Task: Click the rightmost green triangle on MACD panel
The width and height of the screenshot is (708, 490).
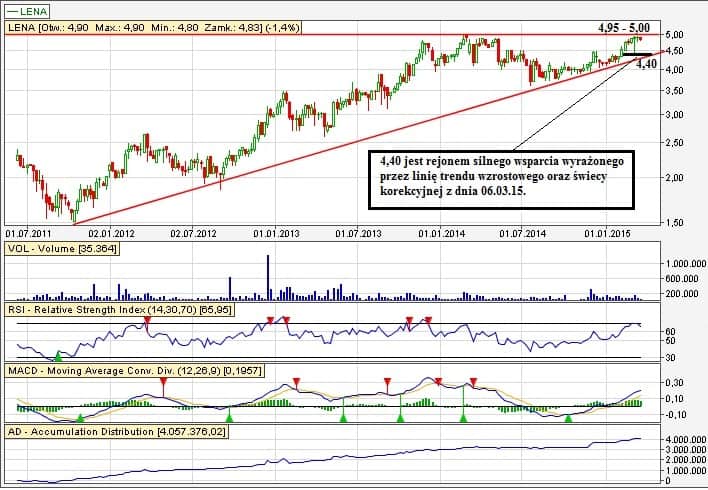Action: point(569,417)
